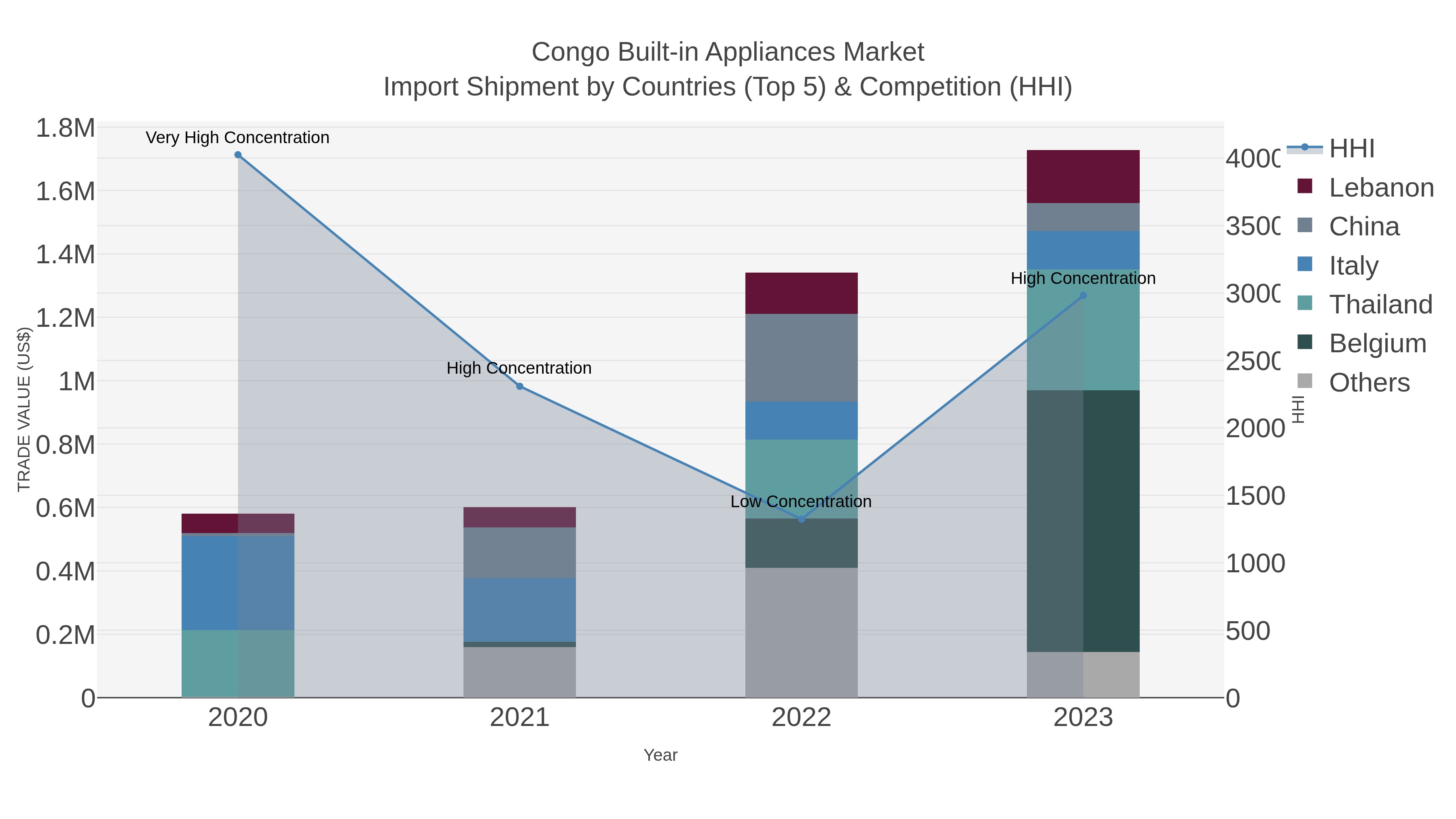This screenshot has width=1456, height=819.
Task: Click the chart subtitle about Import Shipment by Countries
Action: [x=728, y=87]
